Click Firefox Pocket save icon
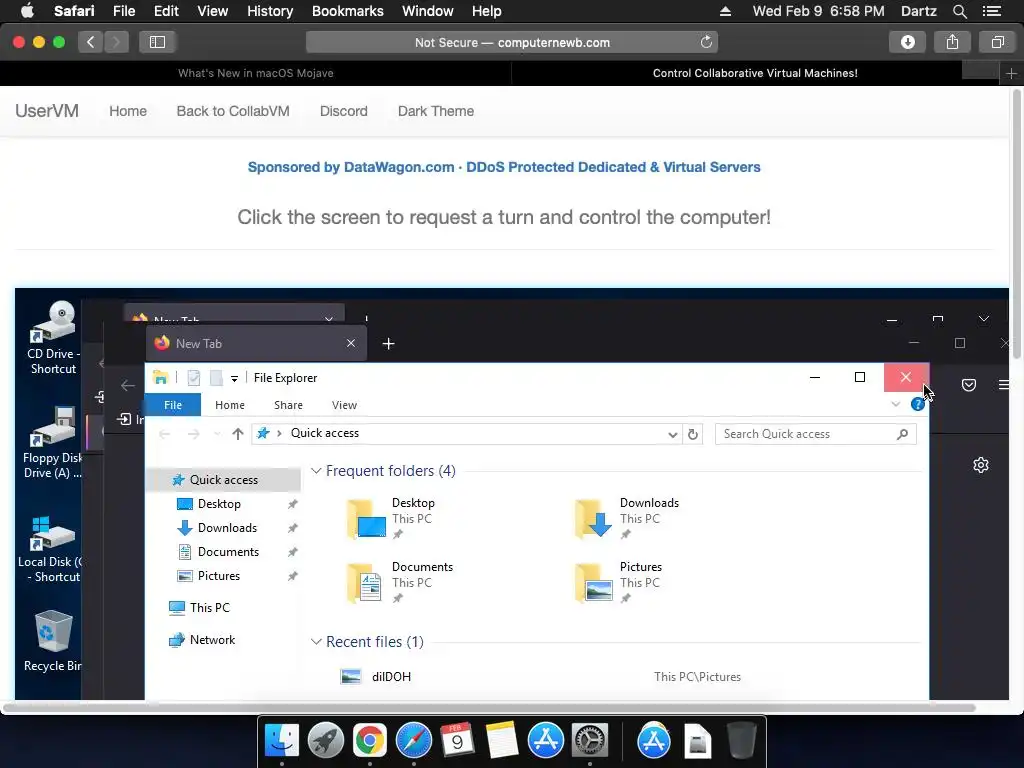 969,385
